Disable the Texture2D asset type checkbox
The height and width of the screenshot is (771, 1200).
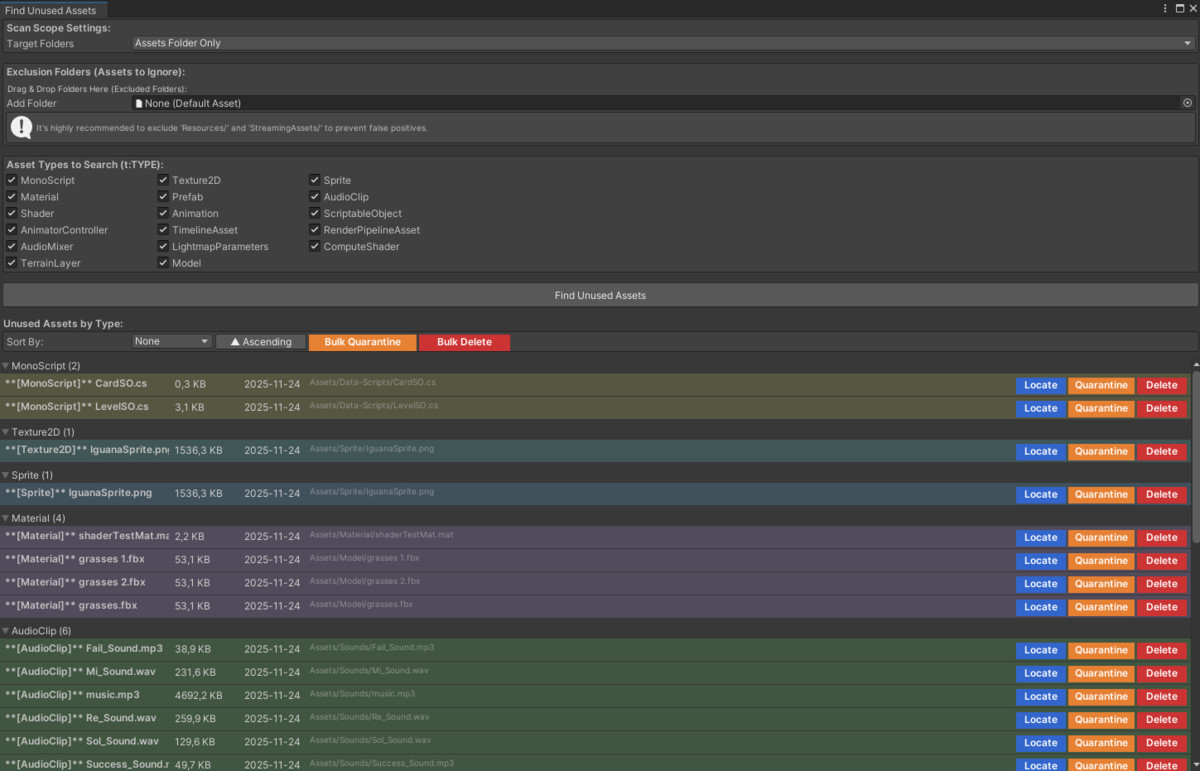coord(163,180)
